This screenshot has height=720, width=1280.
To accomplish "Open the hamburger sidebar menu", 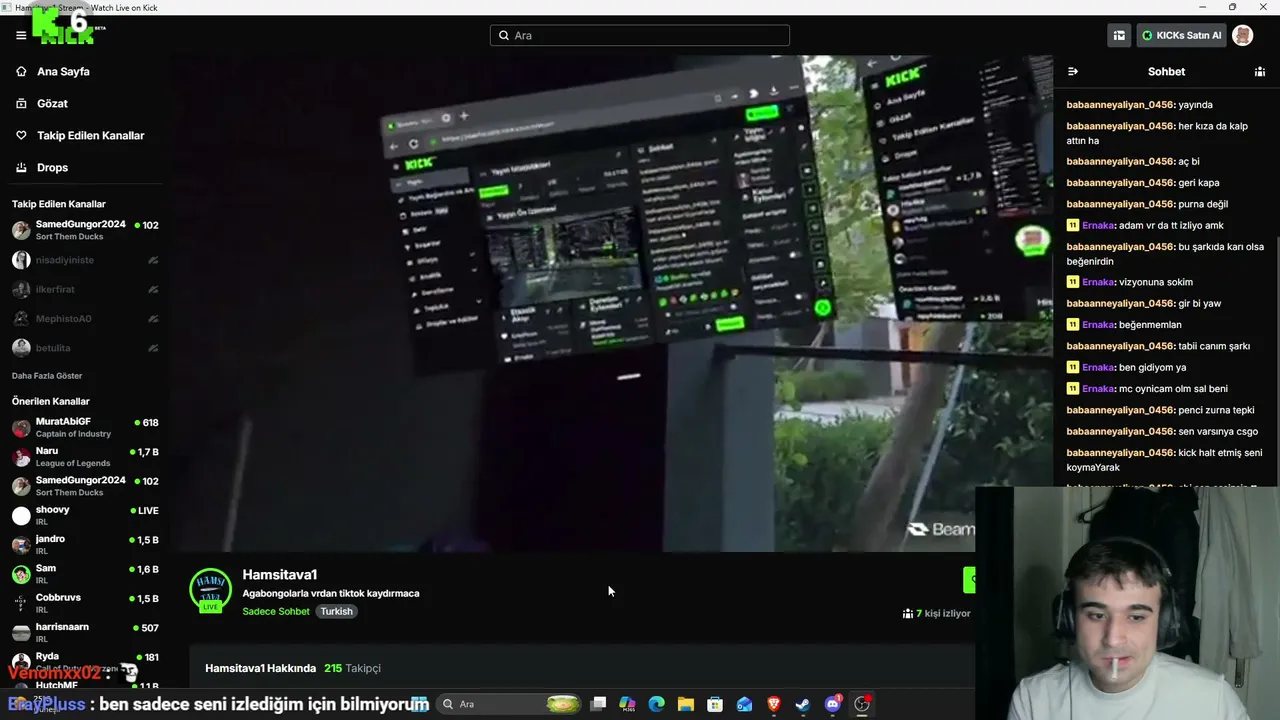I will (21, 35).
